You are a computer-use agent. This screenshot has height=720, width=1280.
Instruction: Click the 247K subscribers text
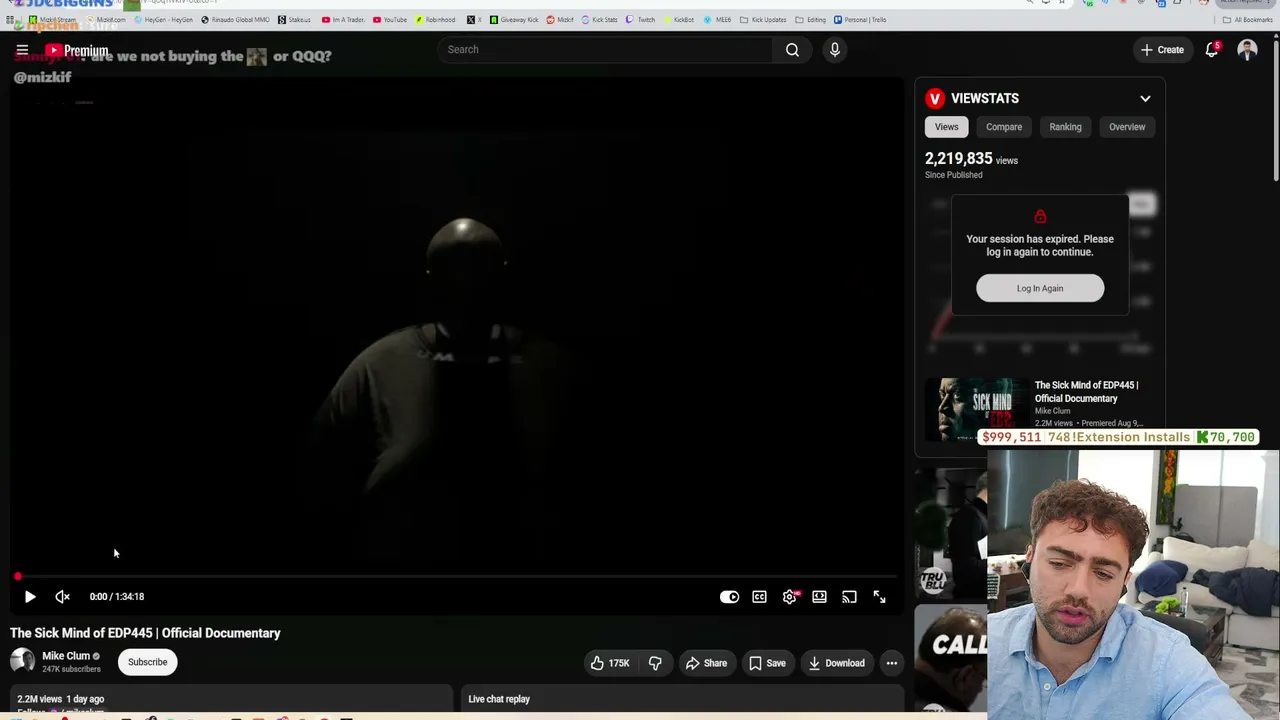click(71, 669)
